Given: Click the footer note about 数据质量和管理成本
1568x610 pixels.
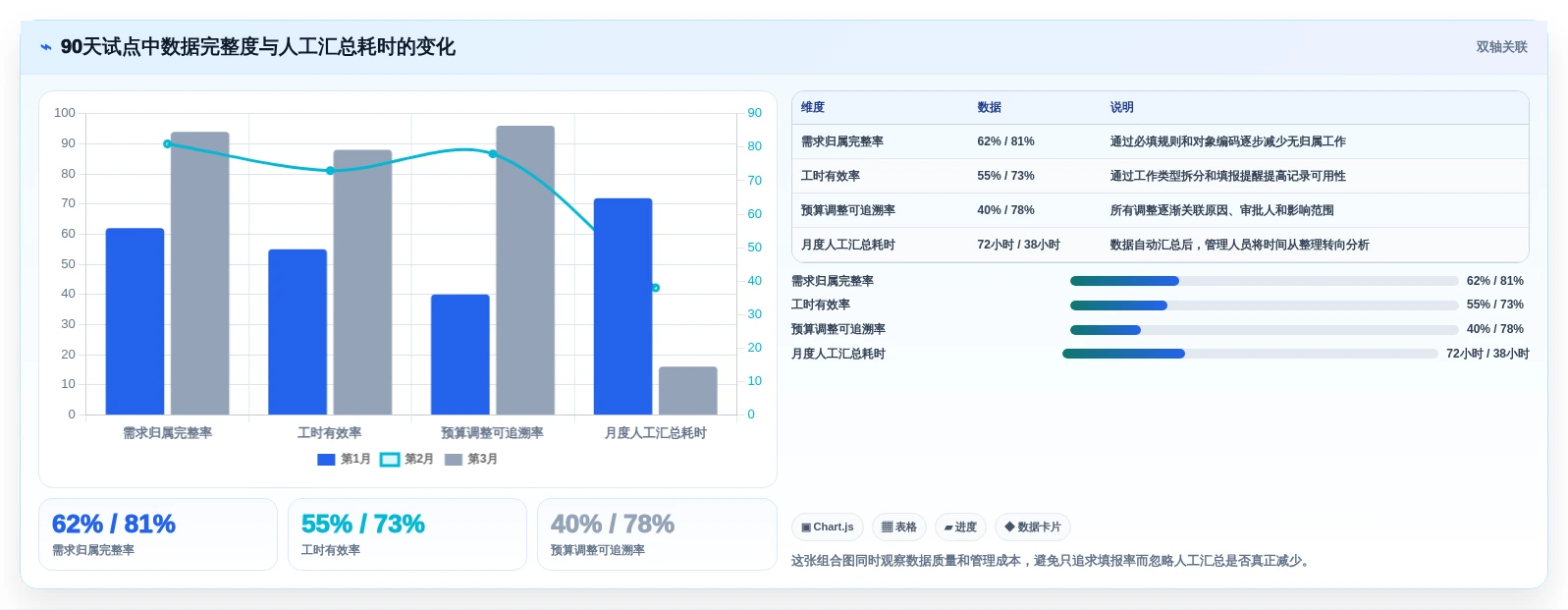Looking at the screenshot, I should point(1053,561).
